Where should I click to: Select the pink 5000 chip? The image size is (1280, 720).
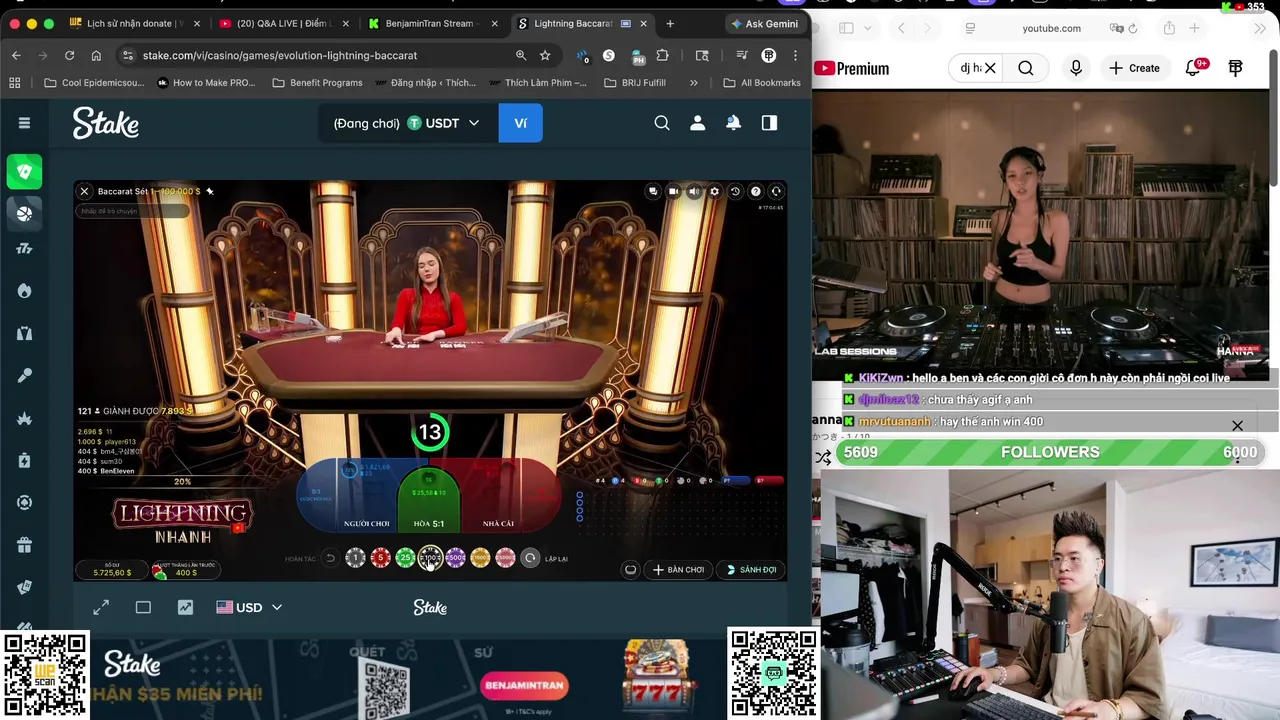pos(505,558)
